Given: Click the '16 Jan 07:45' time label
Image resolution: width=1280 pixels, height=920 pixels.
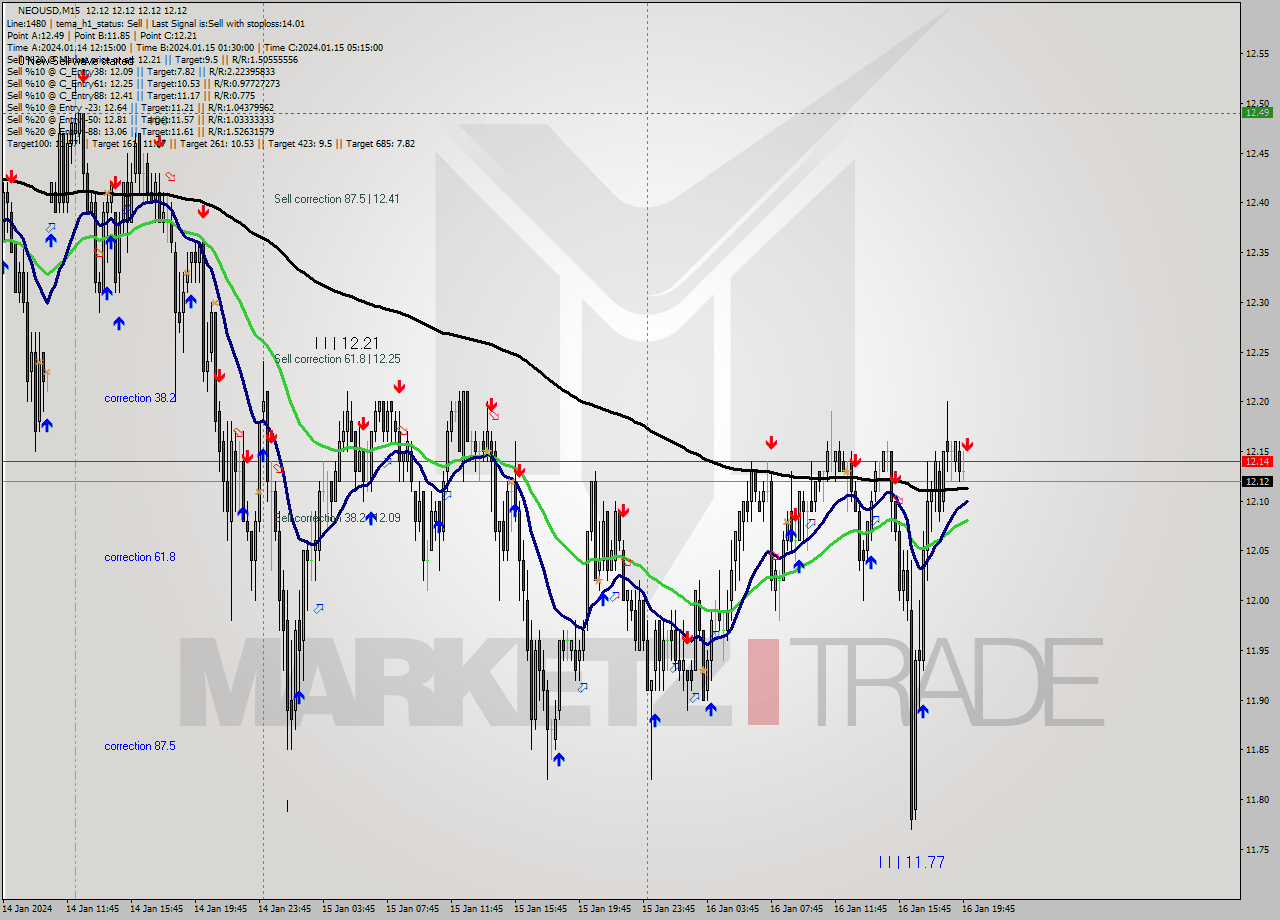Looking at the screenshot, I should click(796, 909).
